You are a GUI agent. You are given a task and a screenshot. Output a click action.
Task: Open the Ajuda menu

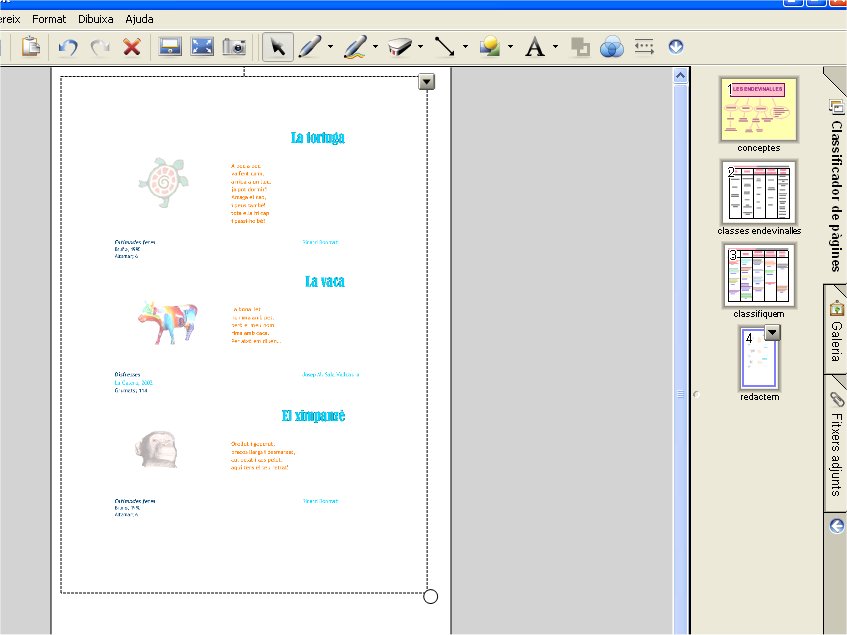tap(139, 19)
